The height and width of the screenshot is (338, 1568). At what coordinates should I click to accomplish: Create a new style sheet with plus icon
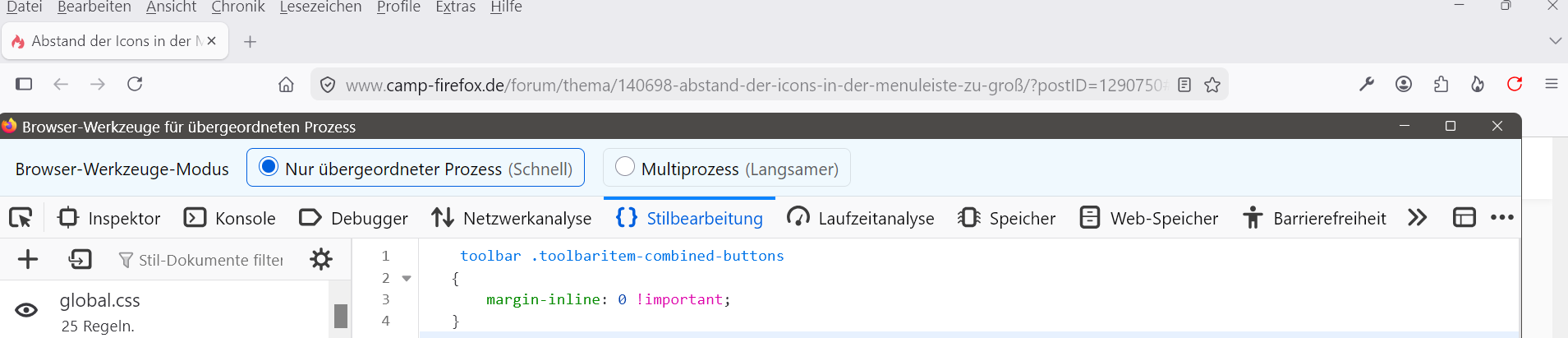[28, 260]
